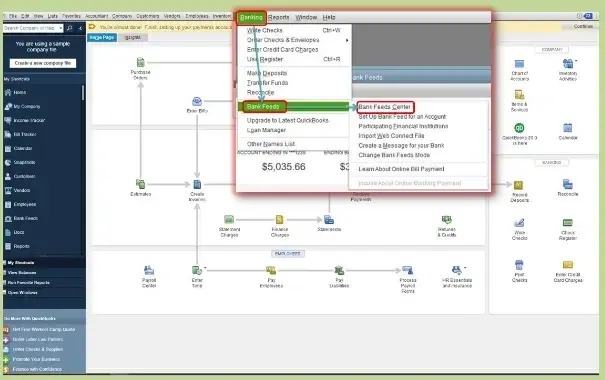Select Set Up Bank Feed for an Account
The width and height of the screenshot is (605, 380).
click(402, 117)
